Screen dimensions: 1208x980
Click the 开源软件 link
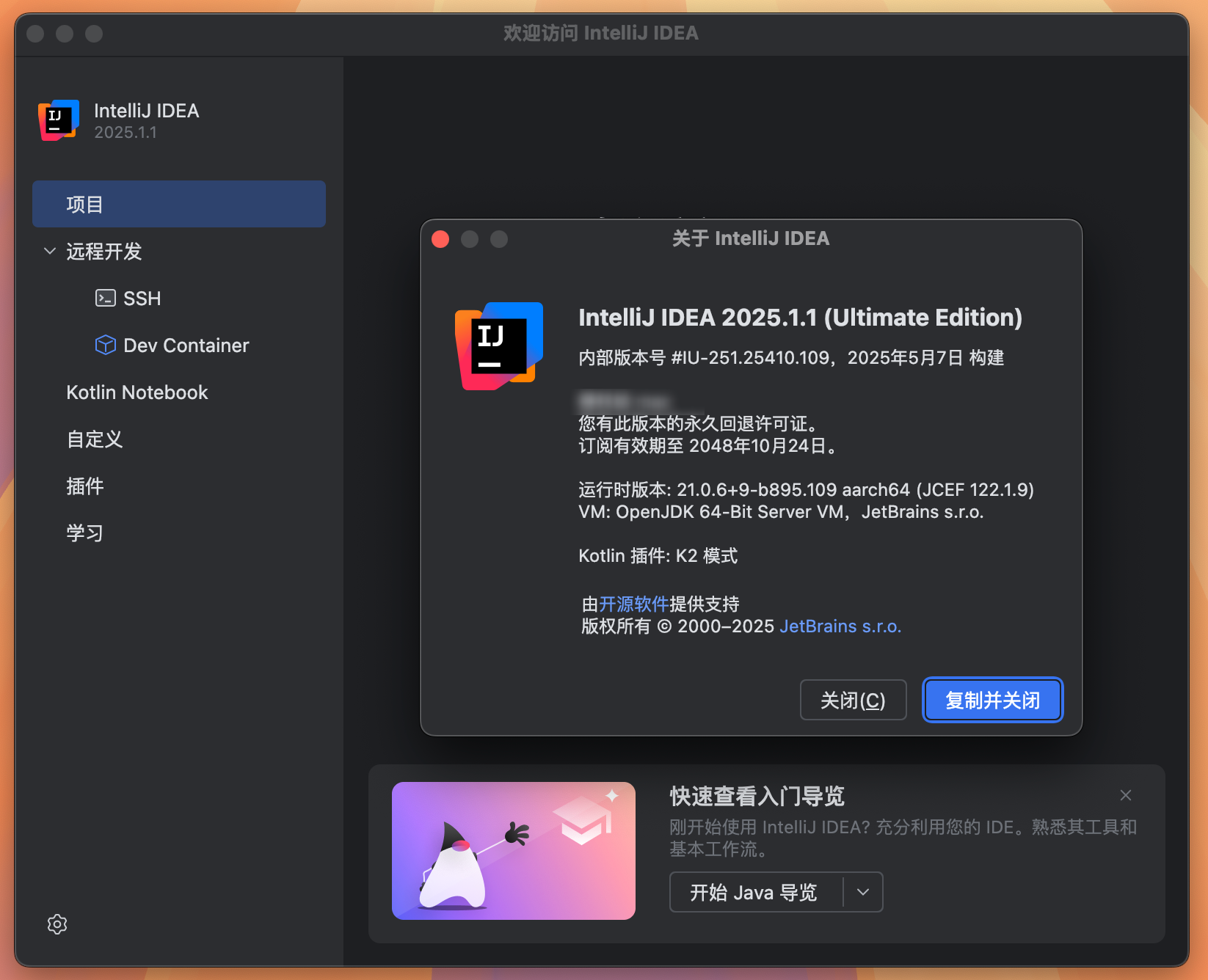(x=634, y=604)
